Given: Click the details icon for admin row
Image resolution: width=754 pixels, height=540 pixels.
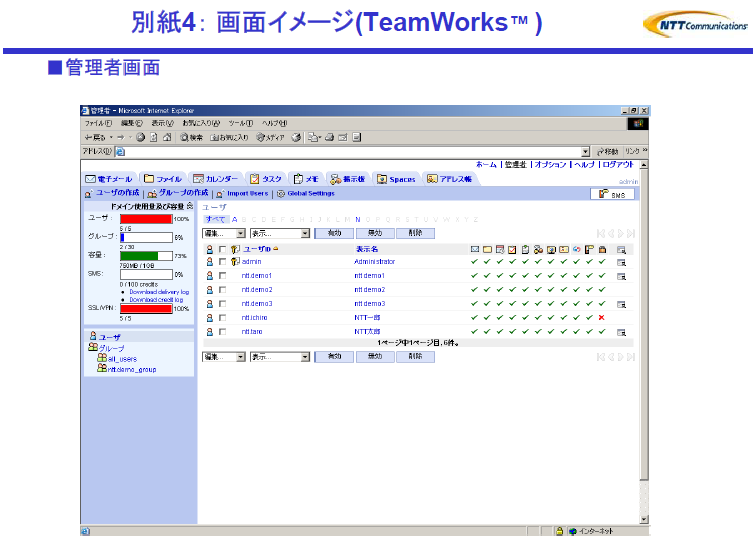Looking at the screenshot, I should coord(621,262).
